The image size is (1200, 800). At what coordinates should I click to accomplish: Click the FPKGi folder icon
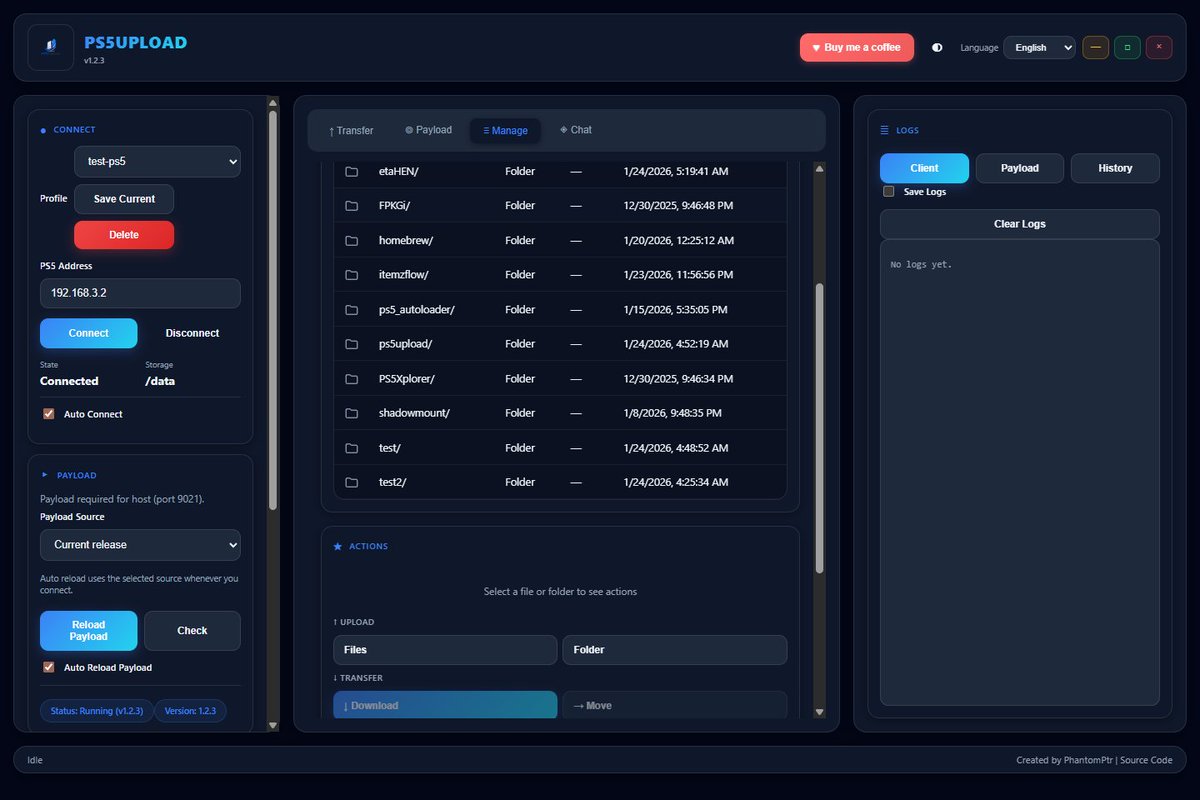coord(351,206)
